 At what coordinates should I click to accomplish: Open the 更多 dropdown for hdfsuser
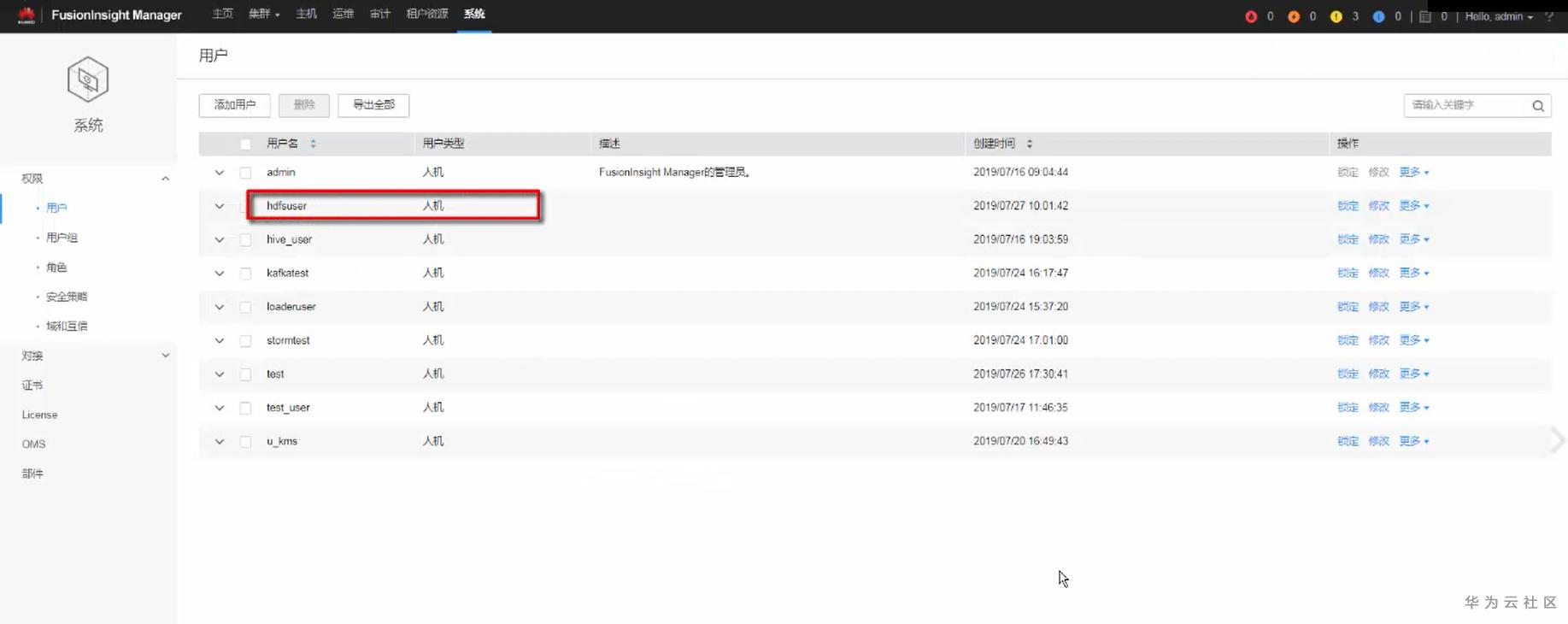click(1414, 206)
